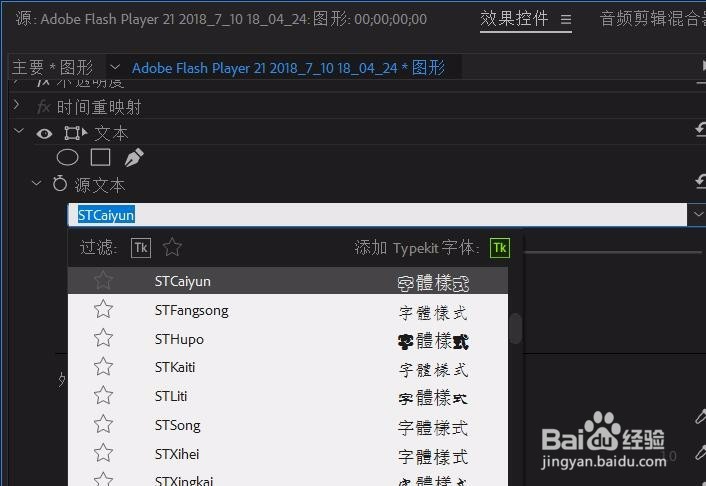
Task: Choose the STFangsong font entry
Action: [288, 310]
